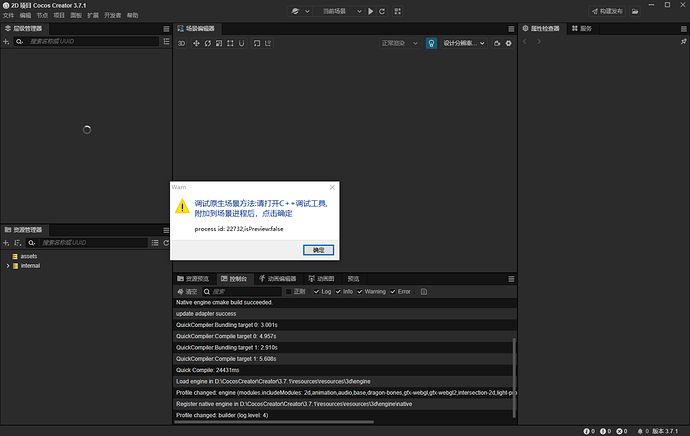This screenshot has width=690, height=436.
Task: Uncheck the Error filter checkbox
Action: tap(393, 292)
